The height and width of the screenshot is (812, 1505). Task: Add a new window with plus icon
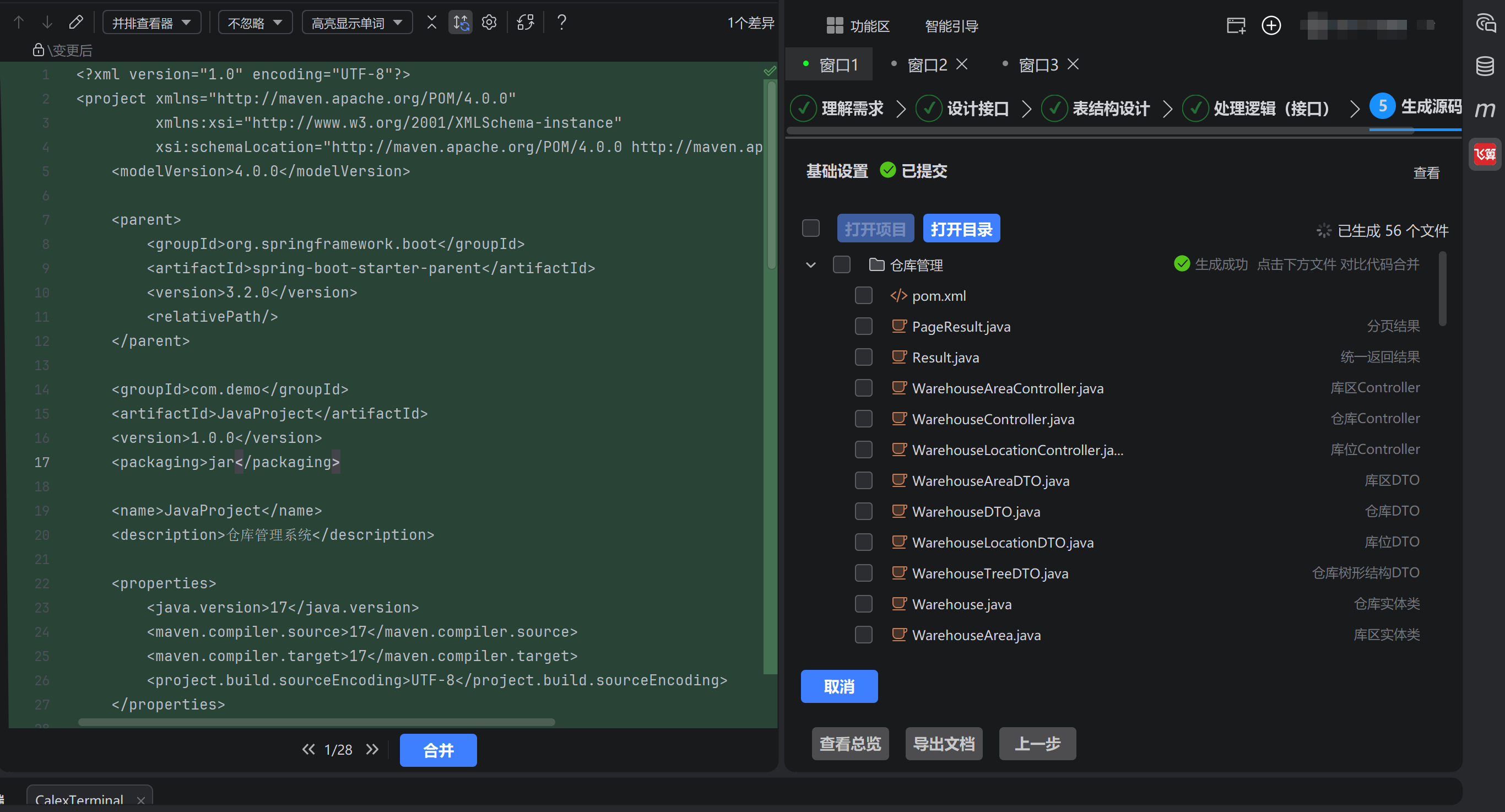[1271, 25]
